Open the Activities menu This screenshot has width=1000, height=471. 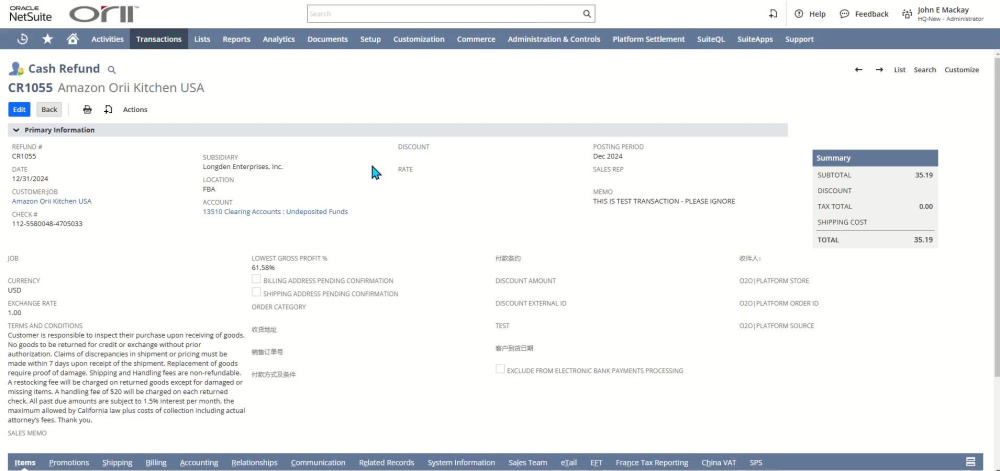[x=107, y=39]
